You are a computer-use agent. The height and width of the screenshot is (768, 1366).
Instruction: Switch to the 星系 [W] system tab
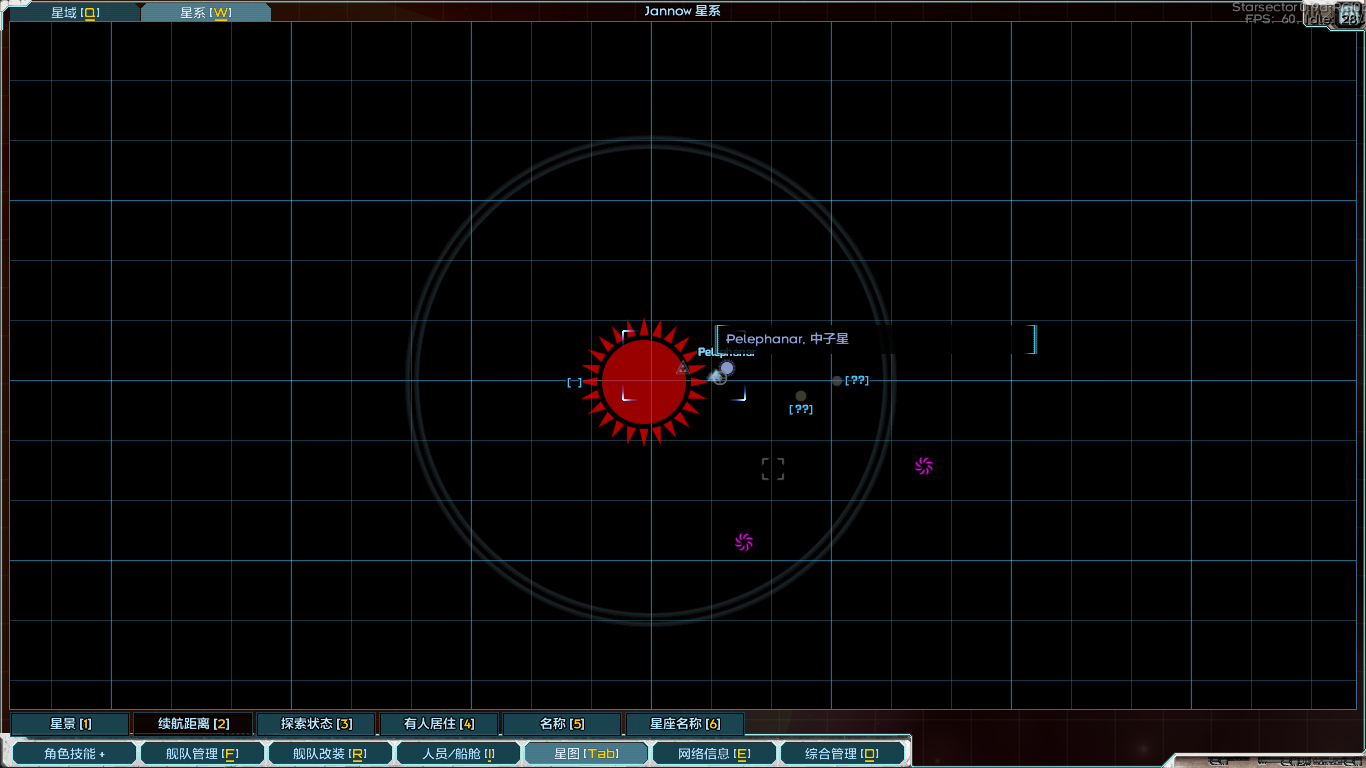pyautogui.click(x=205, y=12)
